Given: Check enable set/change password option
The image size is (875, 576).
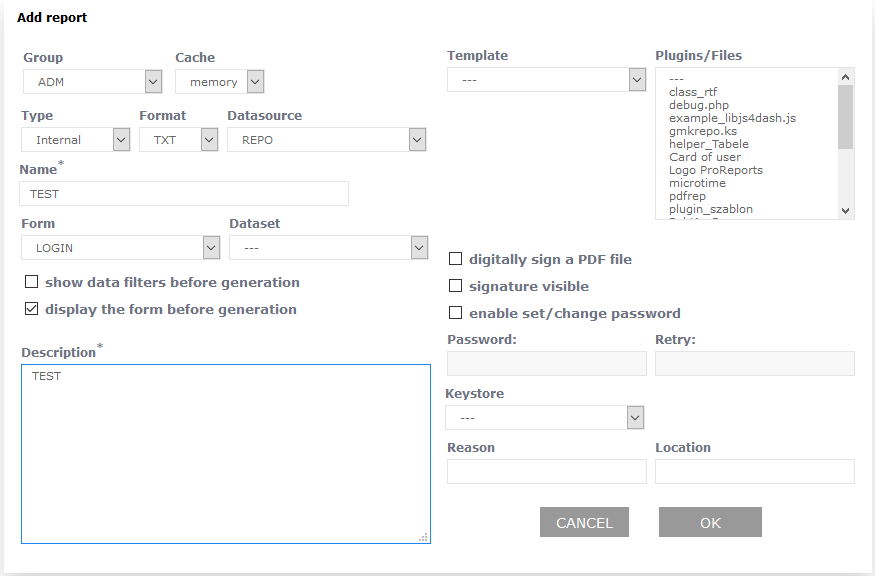Looking at the screenshot, I should click(456, 314).
